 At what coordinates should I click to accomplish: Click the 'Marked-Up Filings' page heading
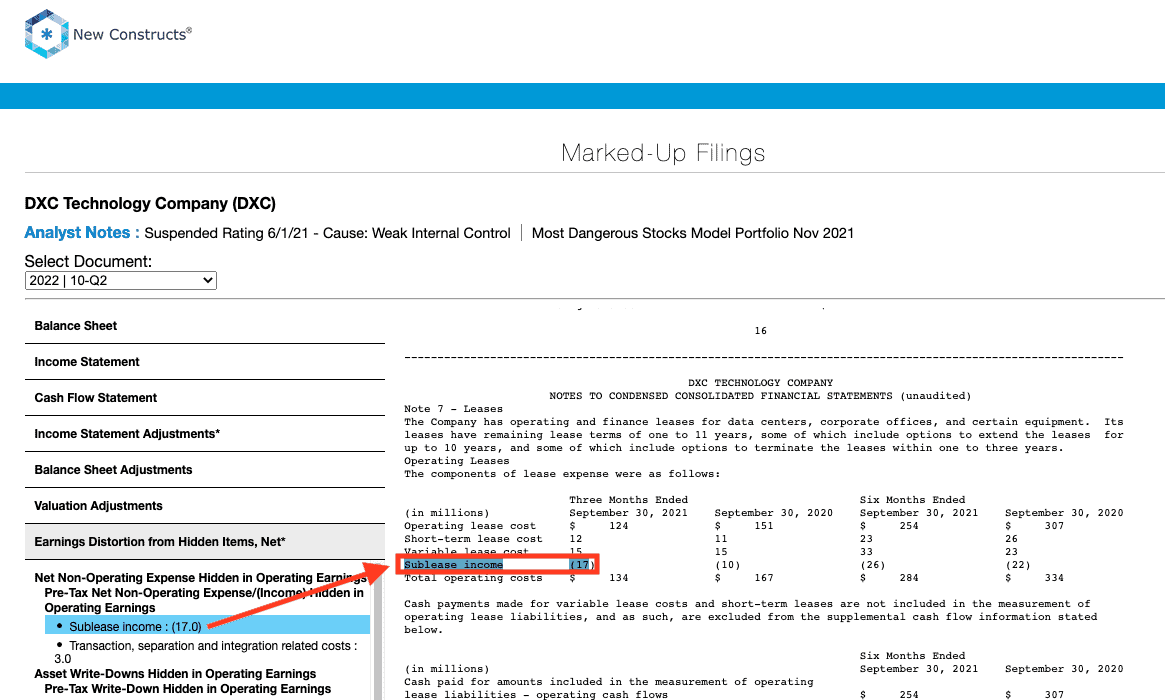coord(663,153)
